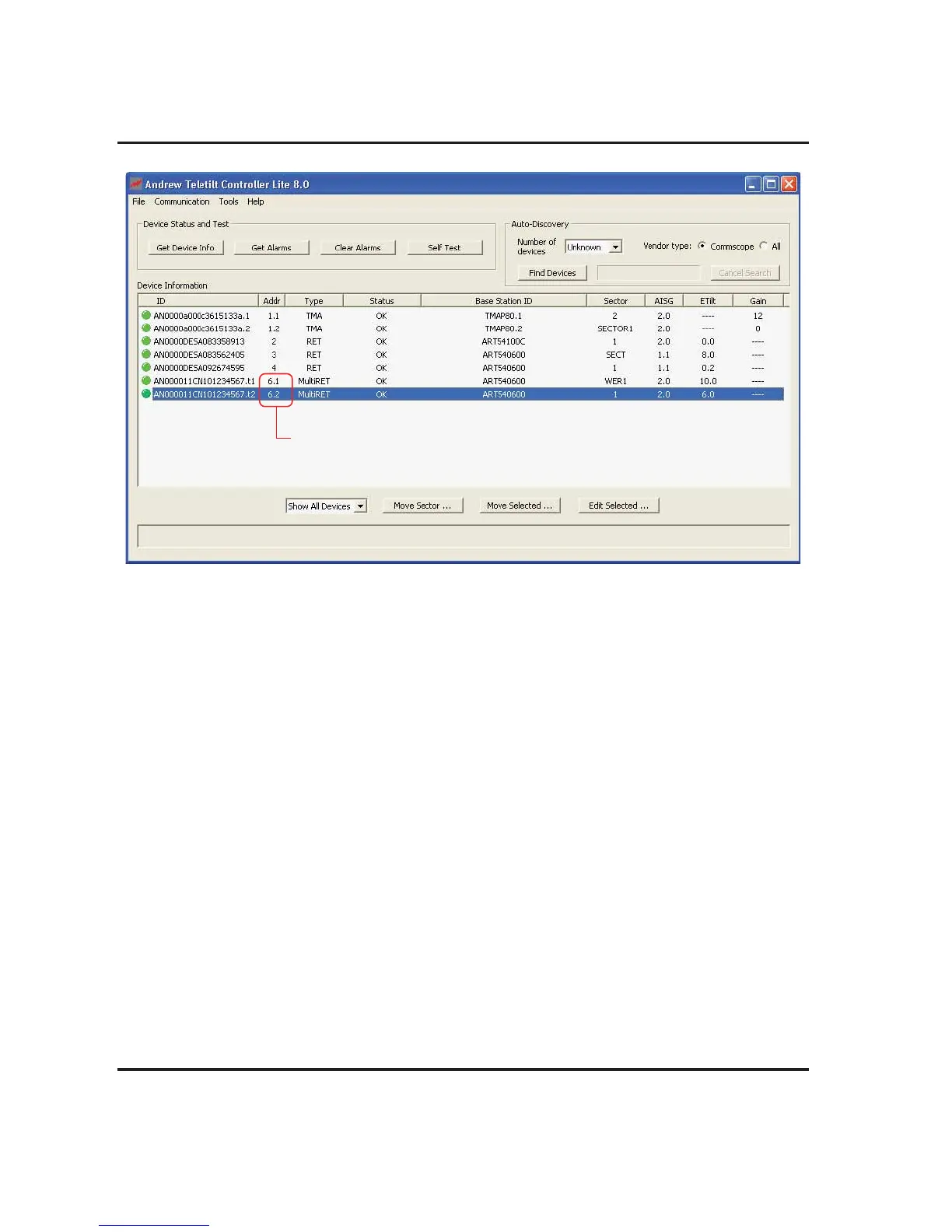Click the Get Device Info button

point(185,247)
